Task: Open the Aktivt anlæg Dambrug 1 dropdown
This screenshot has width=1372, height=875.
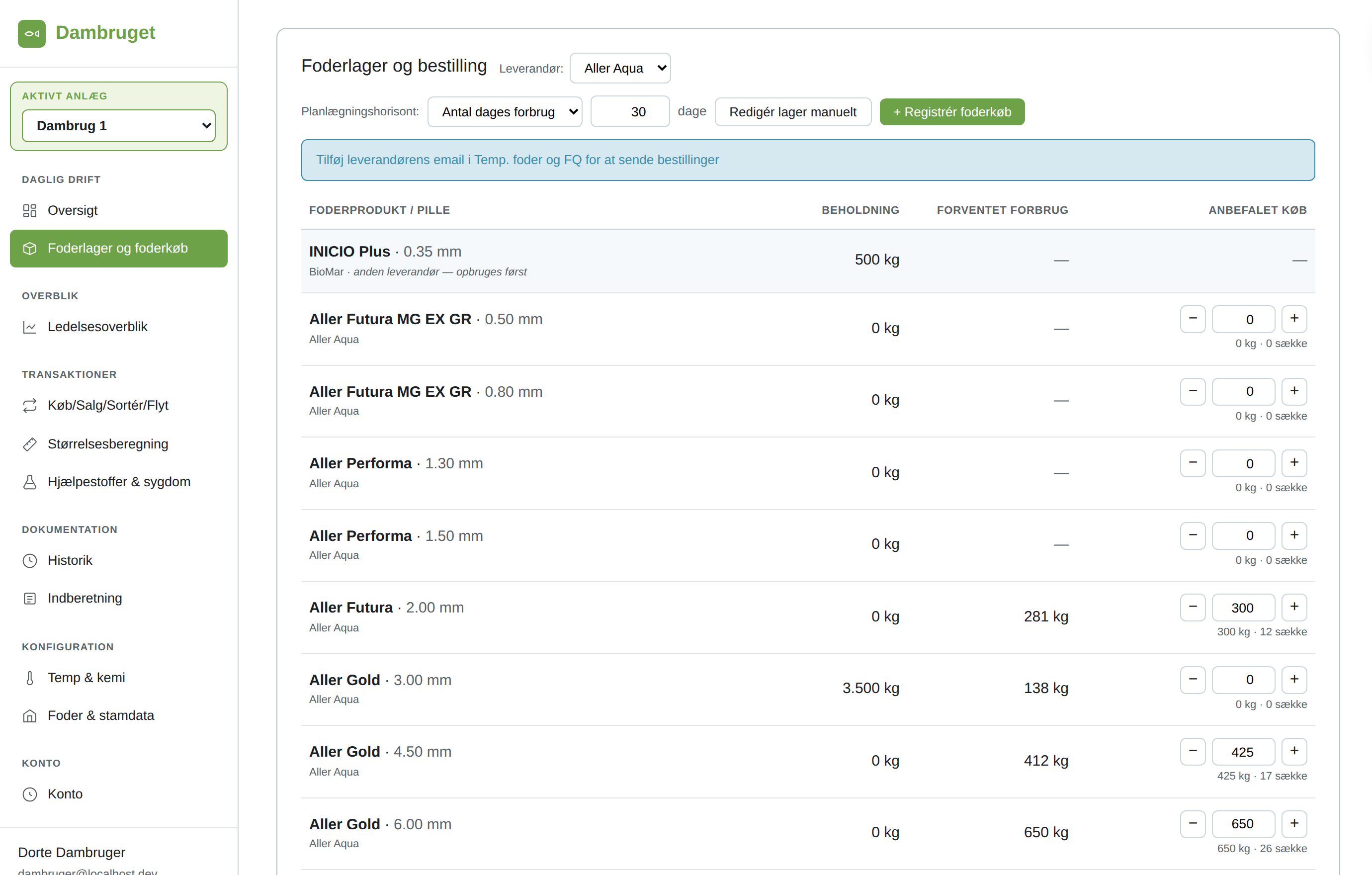Action: (118, 125)
